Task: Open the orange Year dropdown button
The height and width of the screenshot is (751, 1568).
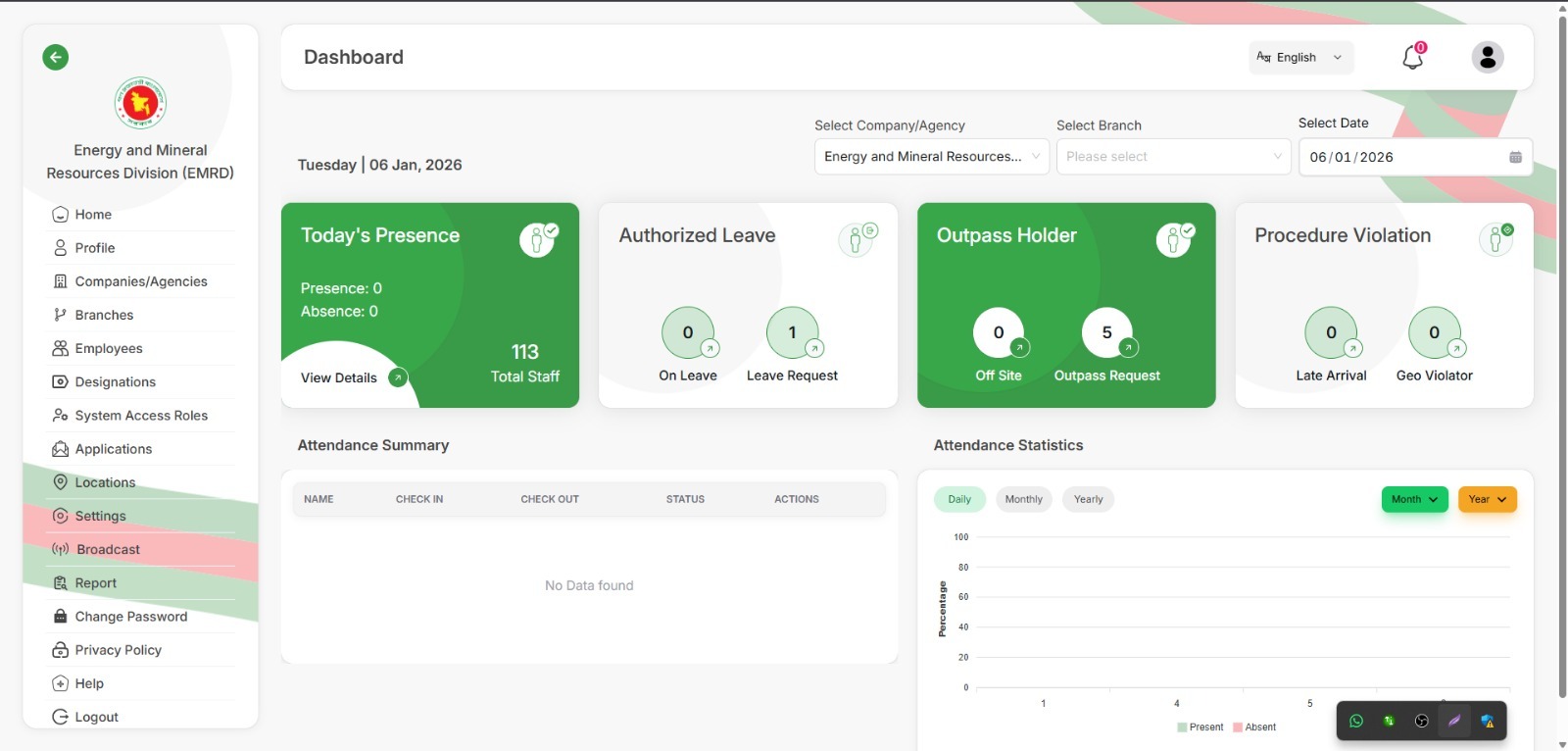Action: coord(1488,499)
